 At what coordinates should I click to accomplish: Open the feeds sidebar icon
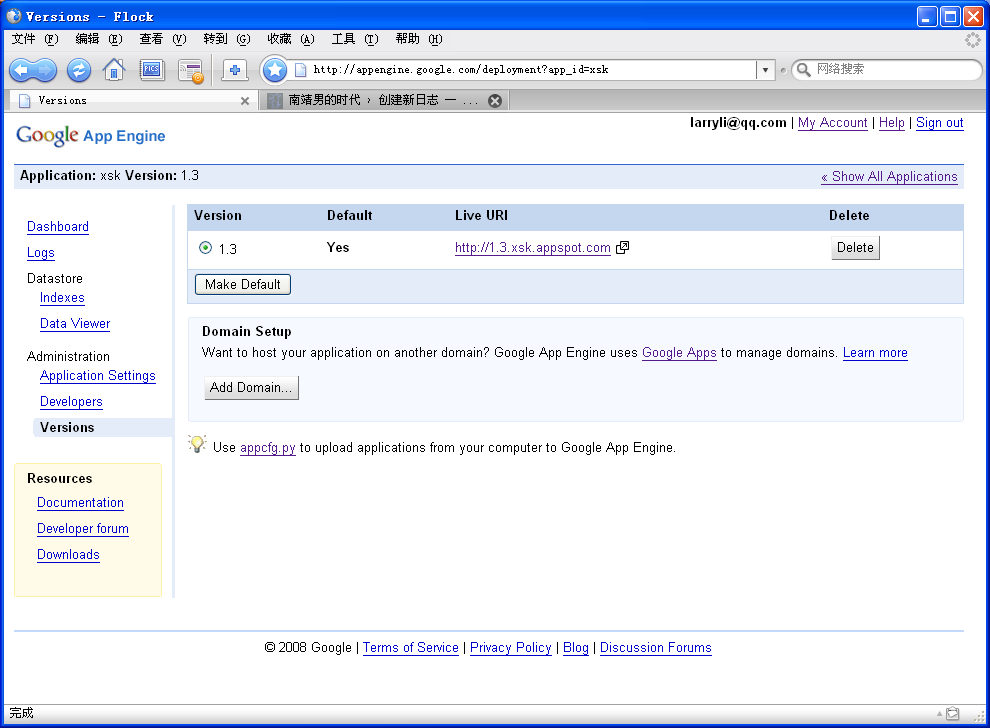(190, 71)
